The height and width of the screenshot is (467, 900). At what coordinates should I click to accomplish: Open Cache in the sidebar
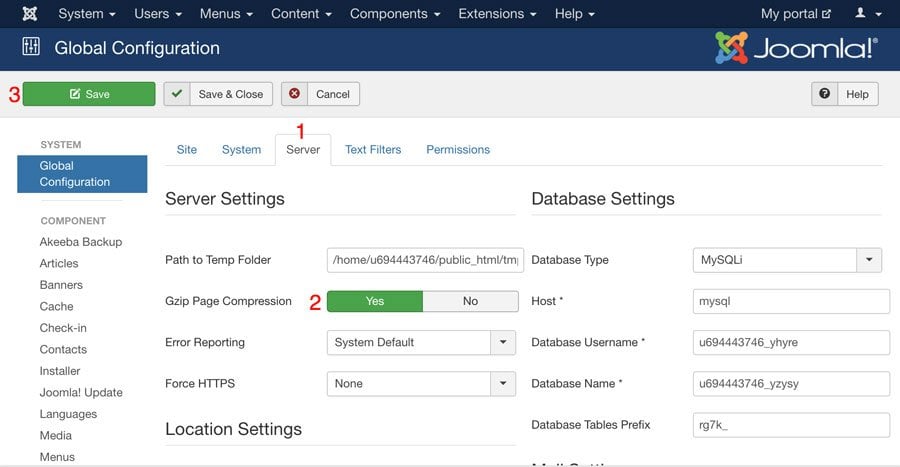(x=56, y=306)
